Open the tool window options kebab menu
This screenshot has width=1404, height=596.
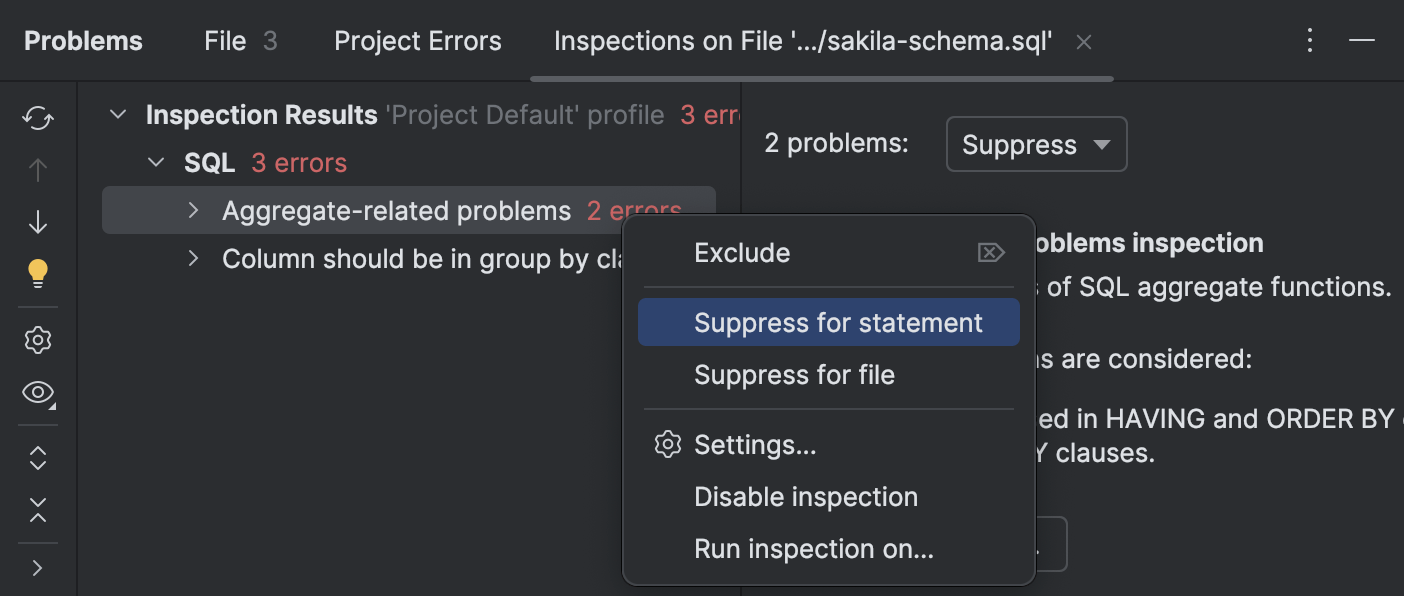pos(1309,41)
